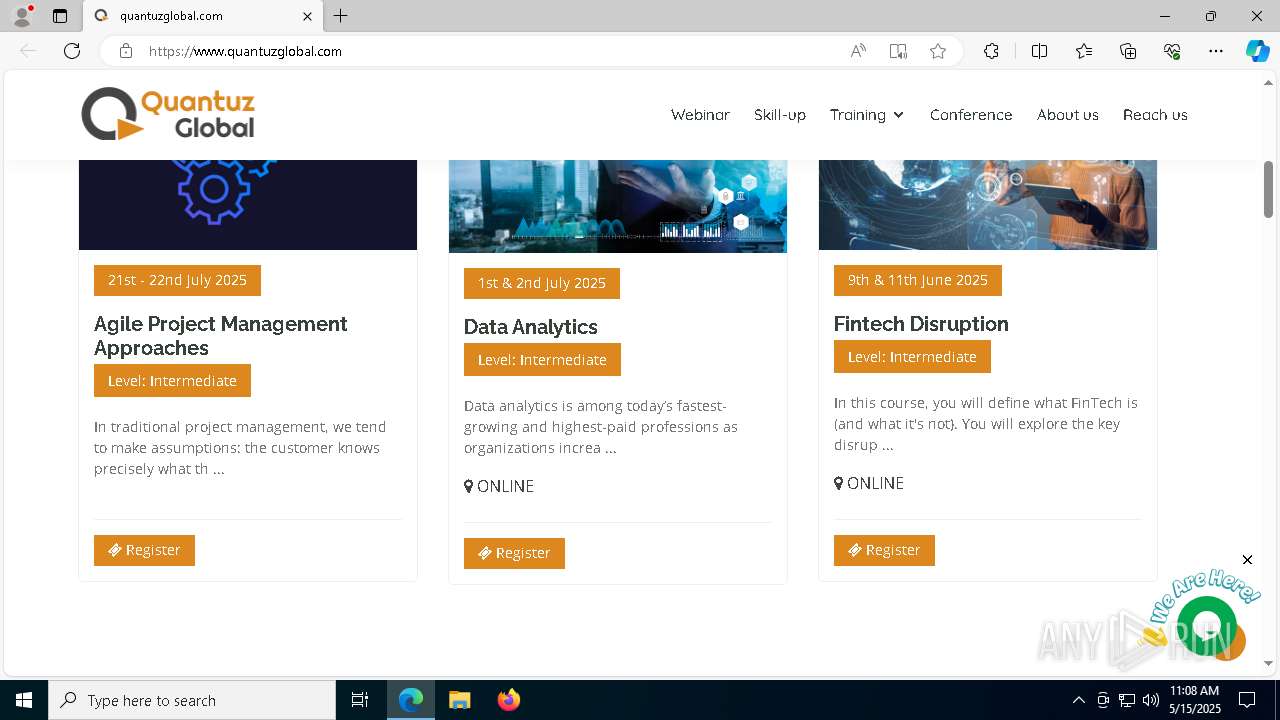Open the Copilot icon

[x=1257, y=51]
